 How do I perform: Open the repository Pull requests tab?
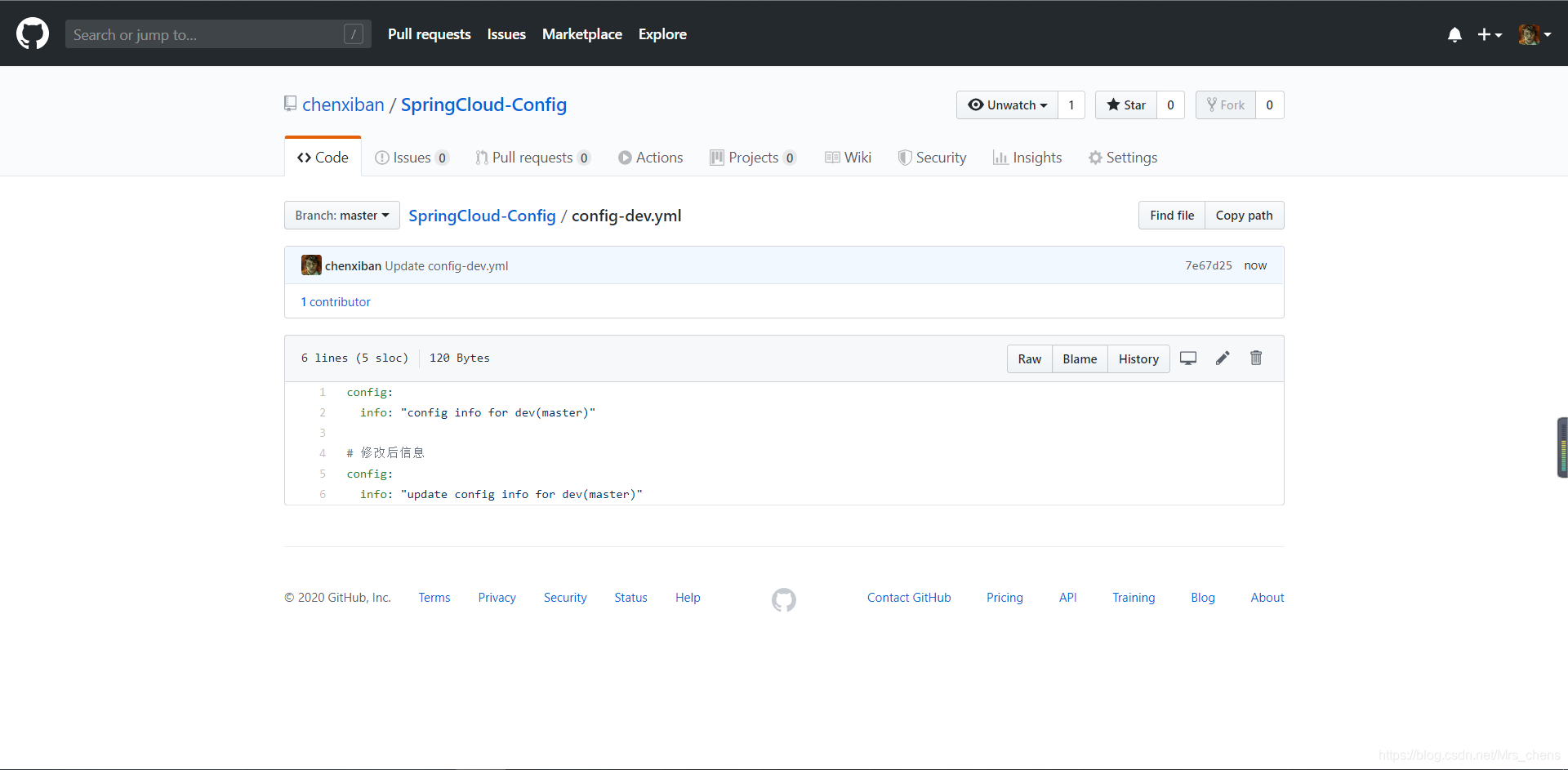coord(532,158)
